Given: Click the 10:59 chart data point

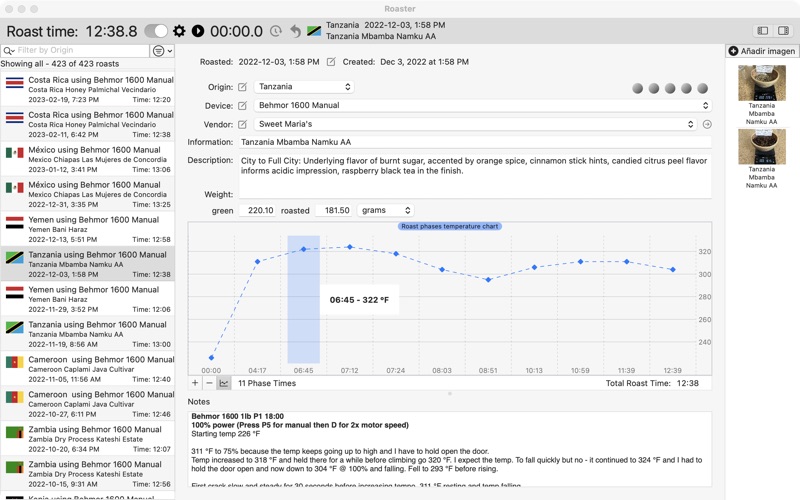Looking at the screenshot, I should point(580,261).
